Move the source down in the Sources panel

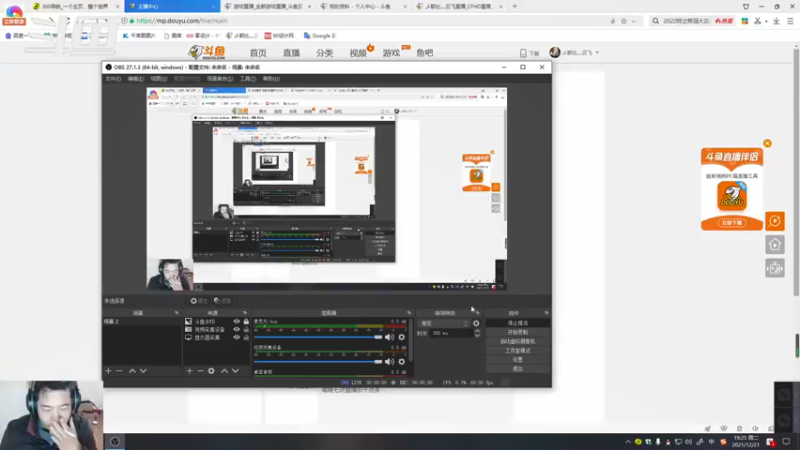(x=235, y=371)
